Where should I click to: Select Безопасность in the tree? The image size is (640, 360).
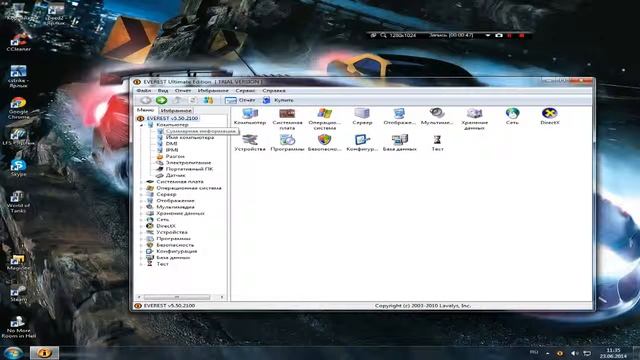pos(175,245)
